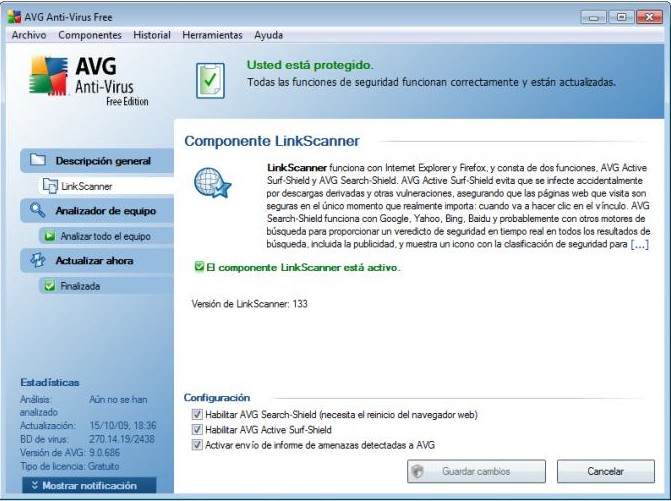Open the Herramientas menu
Screen dimensions: 671x501
212,35
